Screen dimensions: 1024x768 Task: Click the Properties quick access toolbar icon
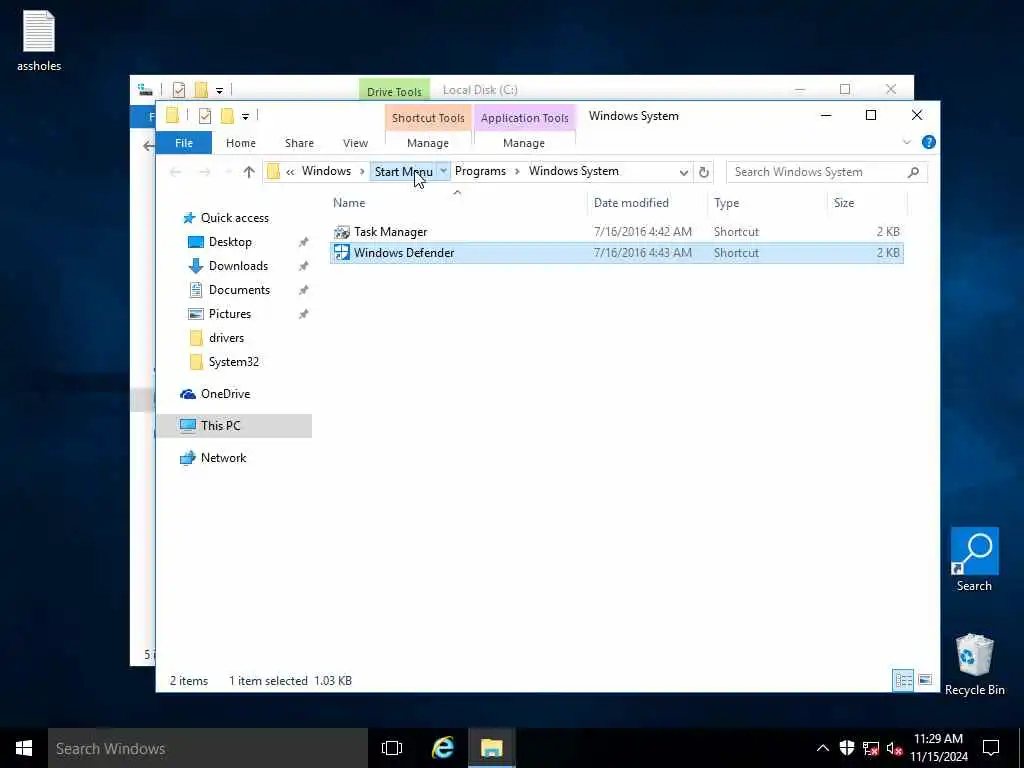(204, 116)
